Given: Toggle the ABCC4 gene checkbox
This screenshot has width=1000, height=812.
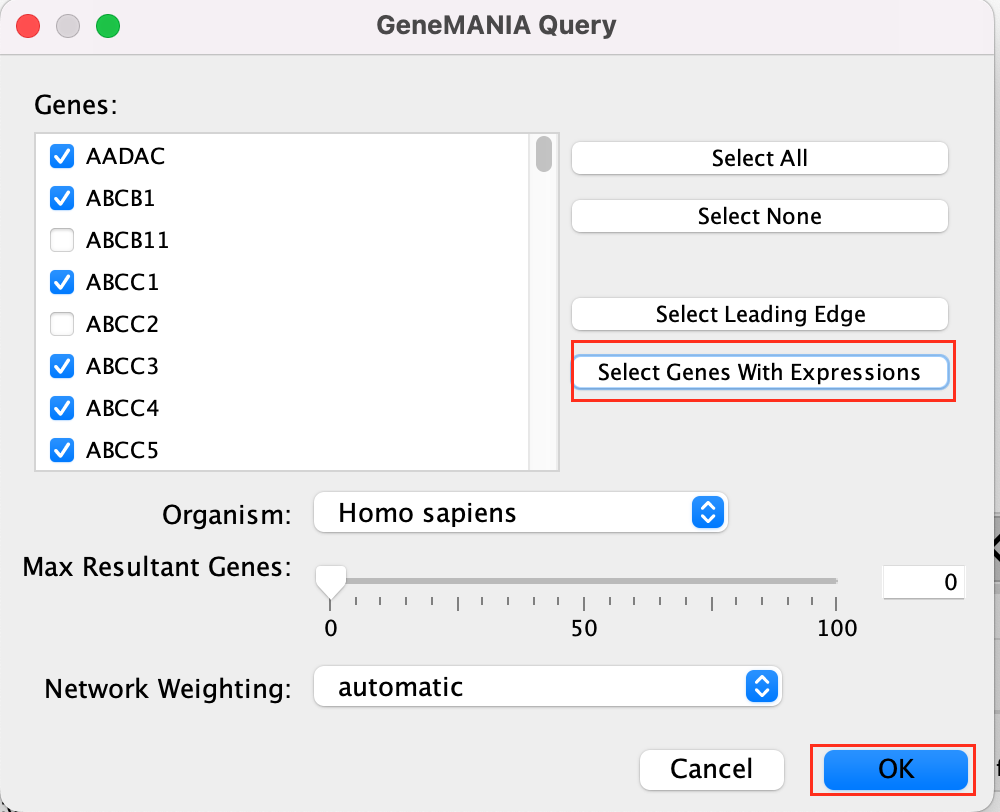Looking at the screenshot, I should pos(62,409).
